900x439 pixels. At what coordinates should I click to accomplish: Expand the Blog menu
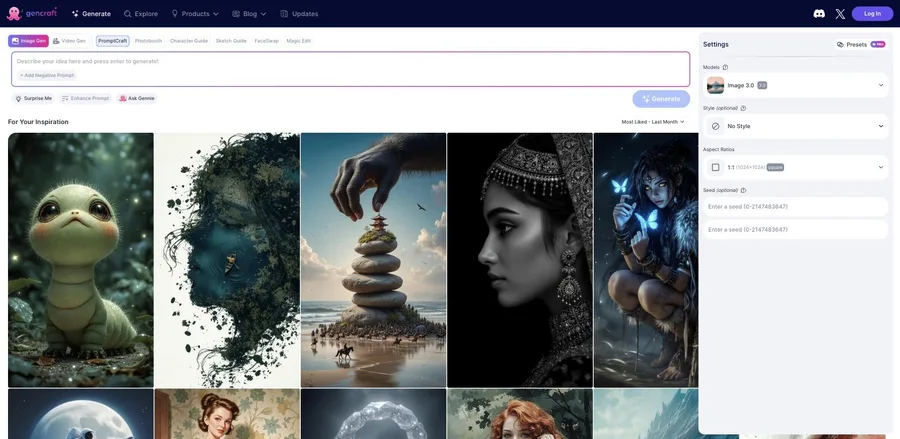coord(249,14)
